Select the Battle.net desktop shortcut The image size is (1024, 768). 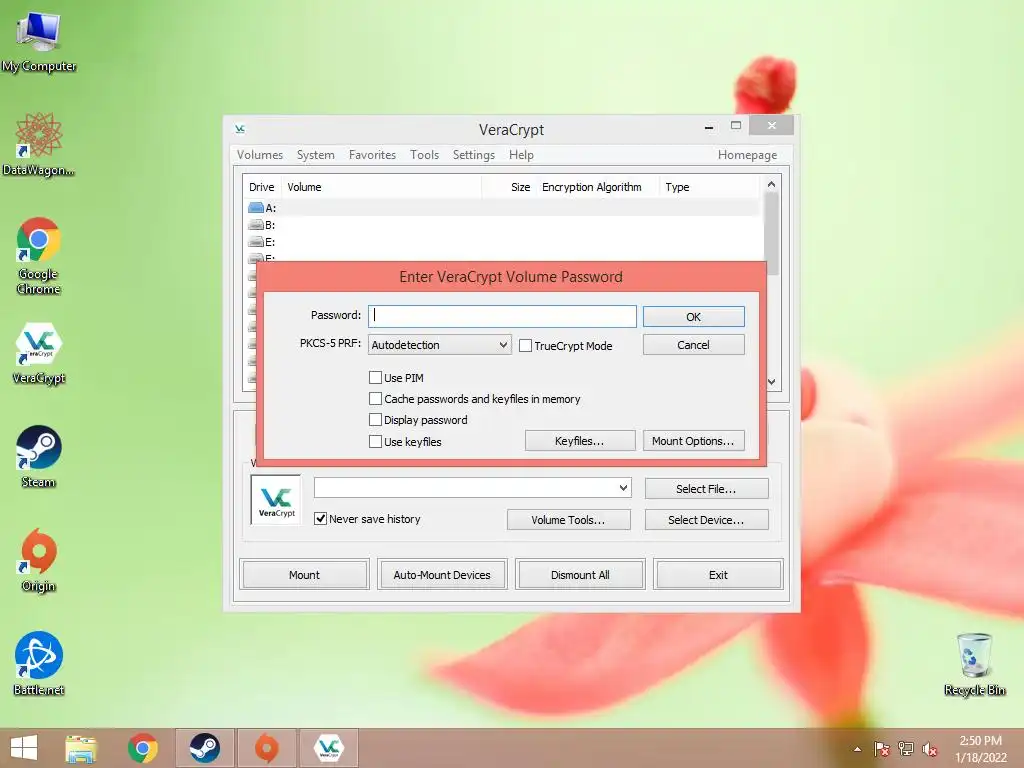(39, 663)
